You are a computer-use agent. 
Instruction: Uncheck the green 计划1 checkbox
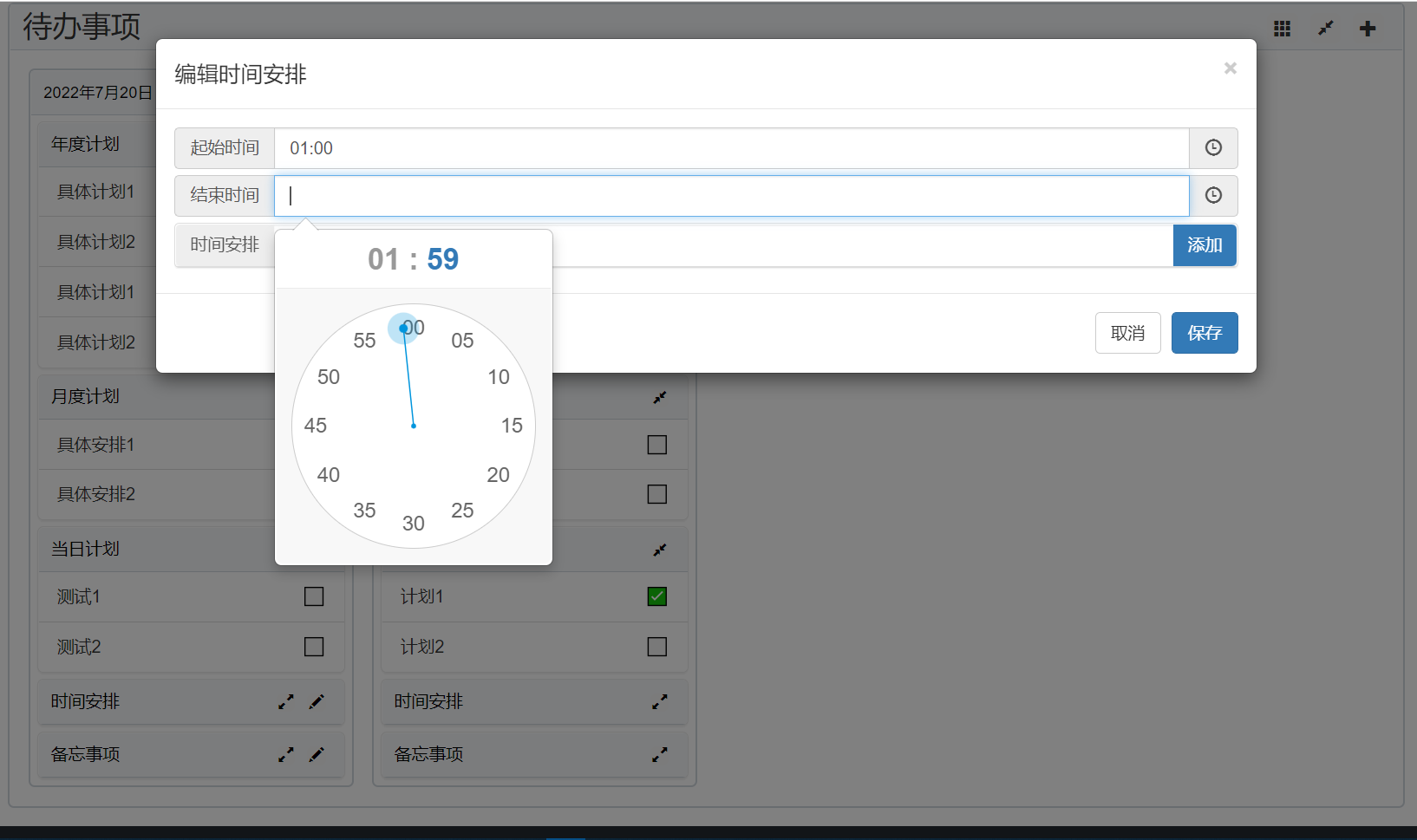pos(657,596)
